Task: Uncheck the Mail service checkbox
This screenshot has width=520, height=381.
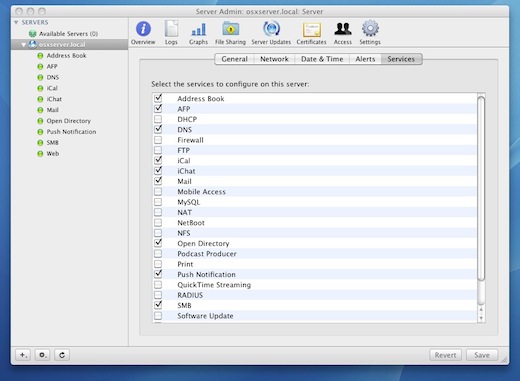Action: pos(158,181)
